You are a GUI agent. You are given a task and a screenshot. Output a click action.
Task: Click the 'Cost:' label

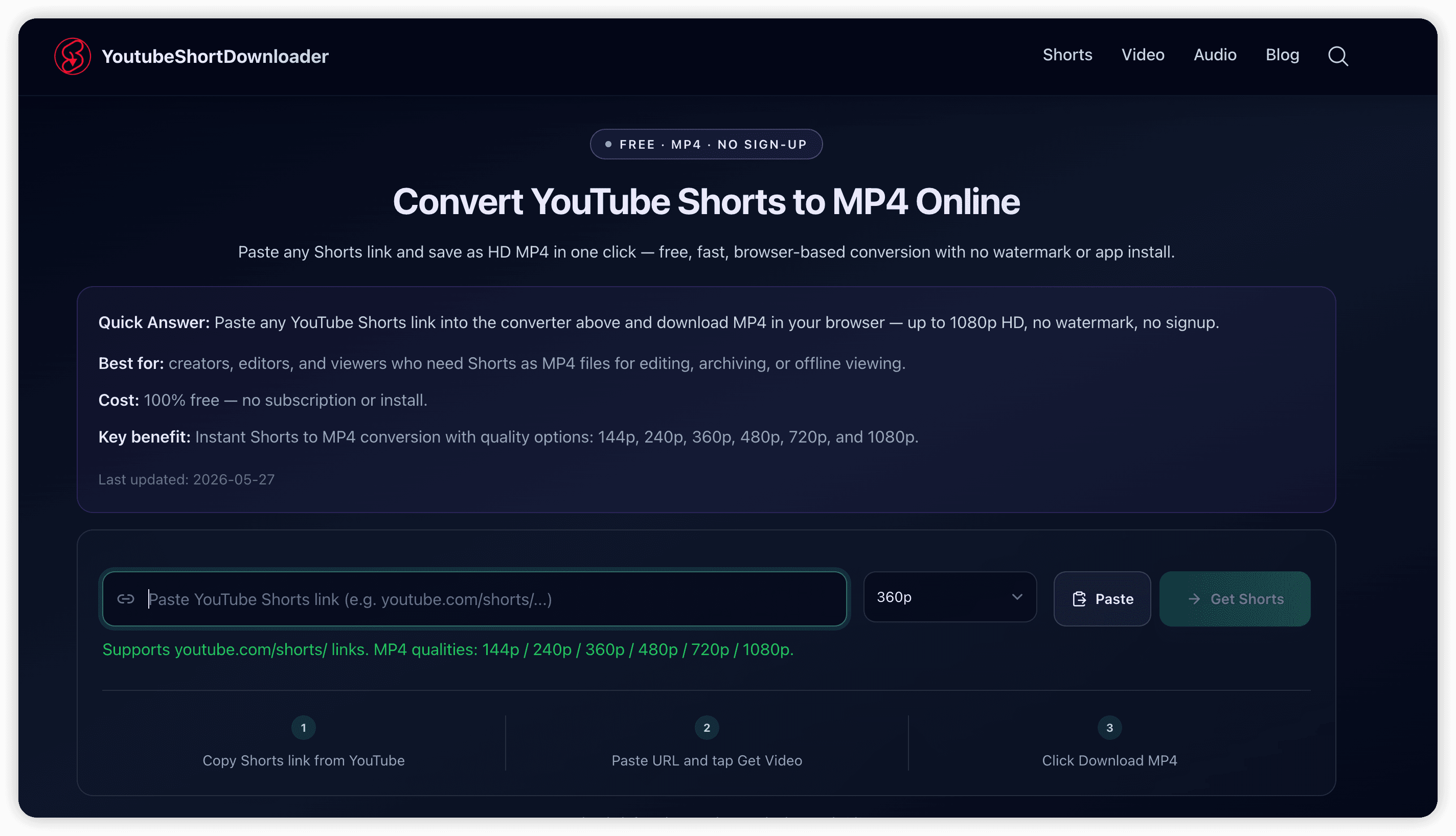click(x=118, y=400)
